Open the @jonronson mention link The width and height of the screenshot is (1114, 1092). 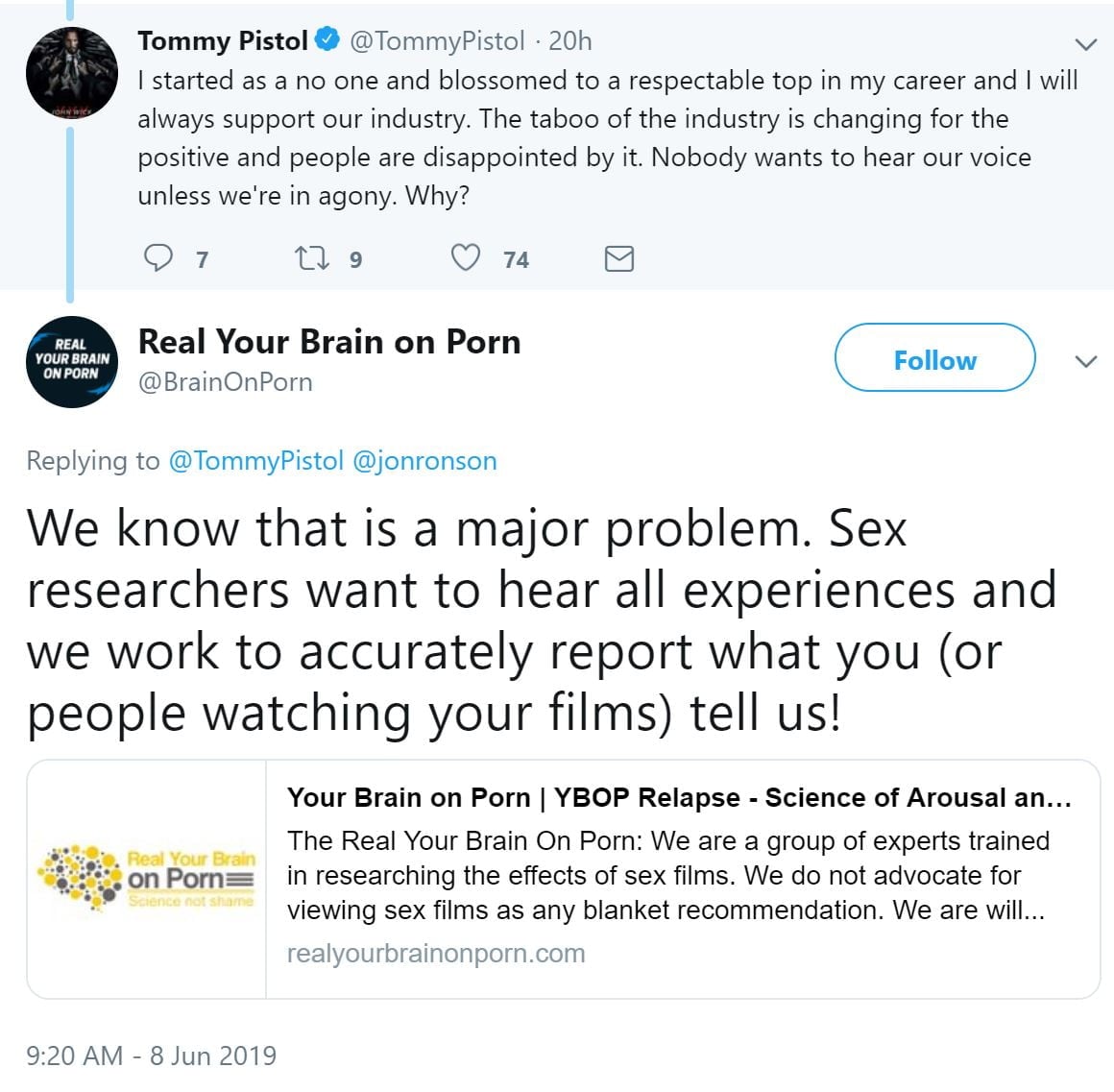tap(424, 461)
